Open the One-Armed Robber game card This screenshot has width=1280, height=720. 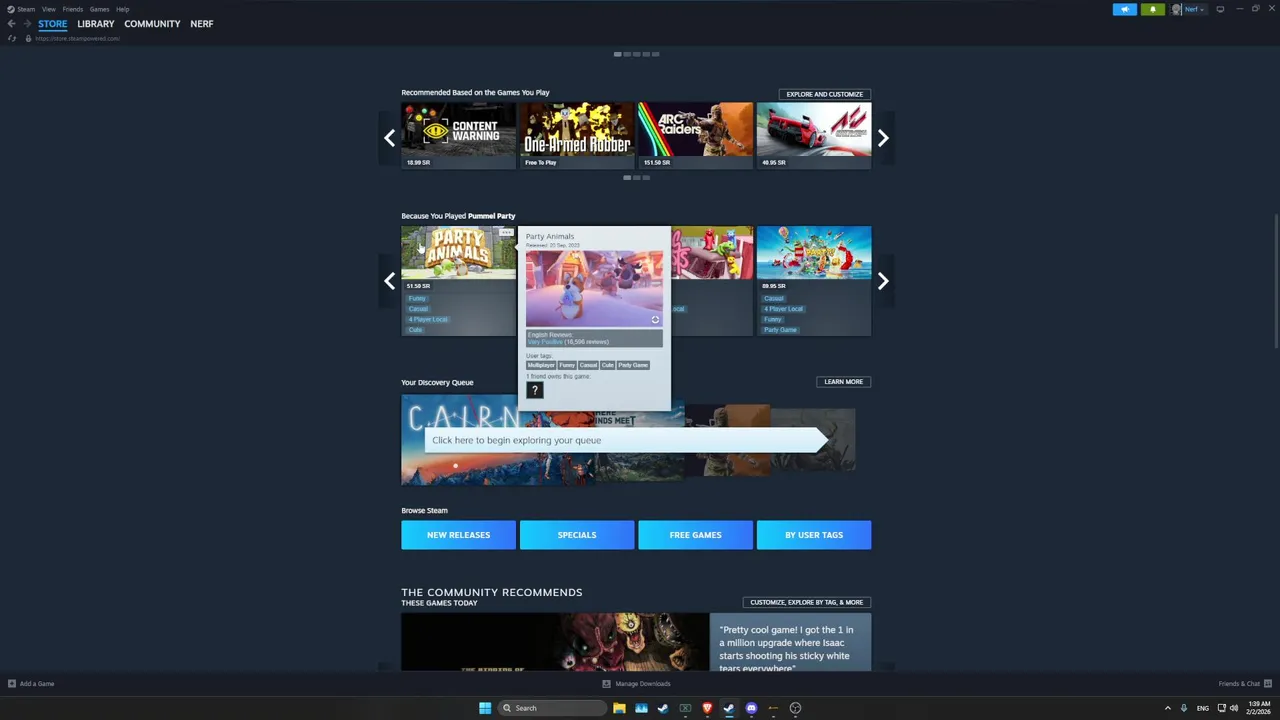point(577,135)
